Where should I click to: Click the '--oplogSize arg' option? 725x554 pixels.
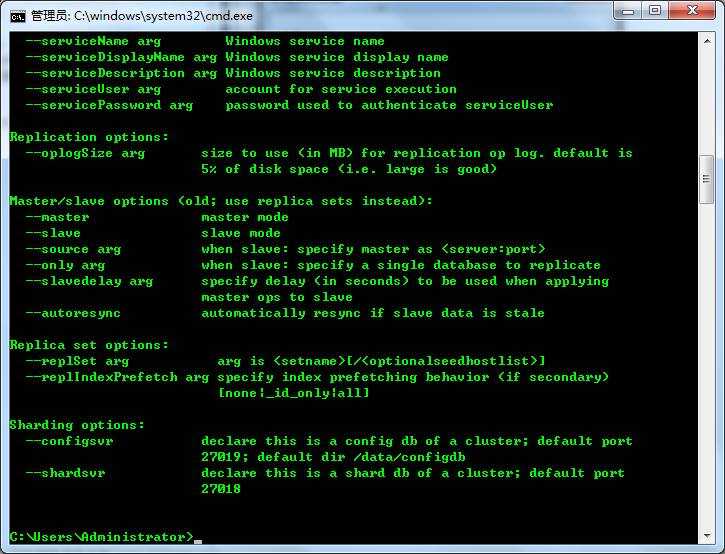[85, 154]
